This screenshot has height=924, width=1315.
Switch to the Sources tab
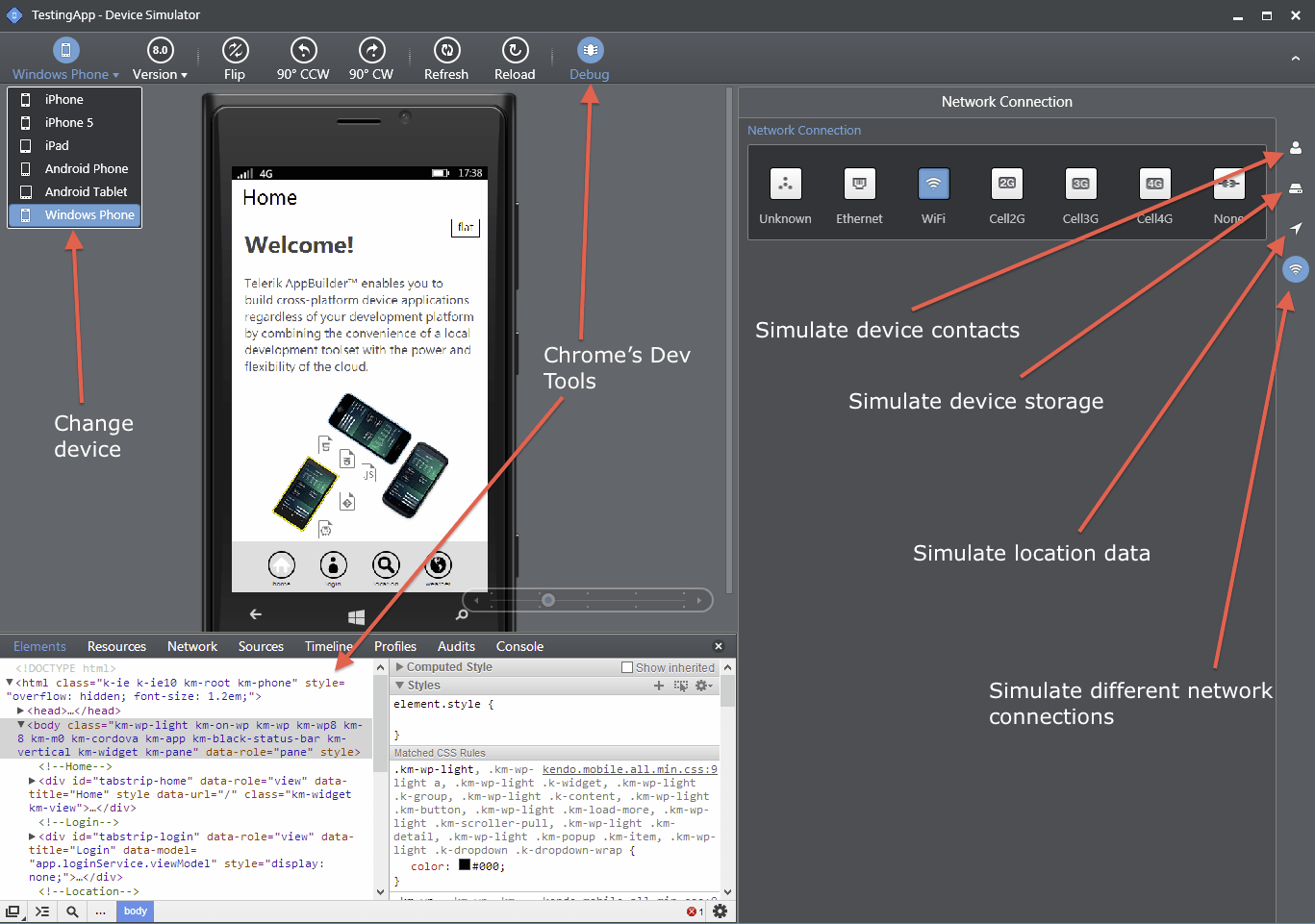coord(261,646)
